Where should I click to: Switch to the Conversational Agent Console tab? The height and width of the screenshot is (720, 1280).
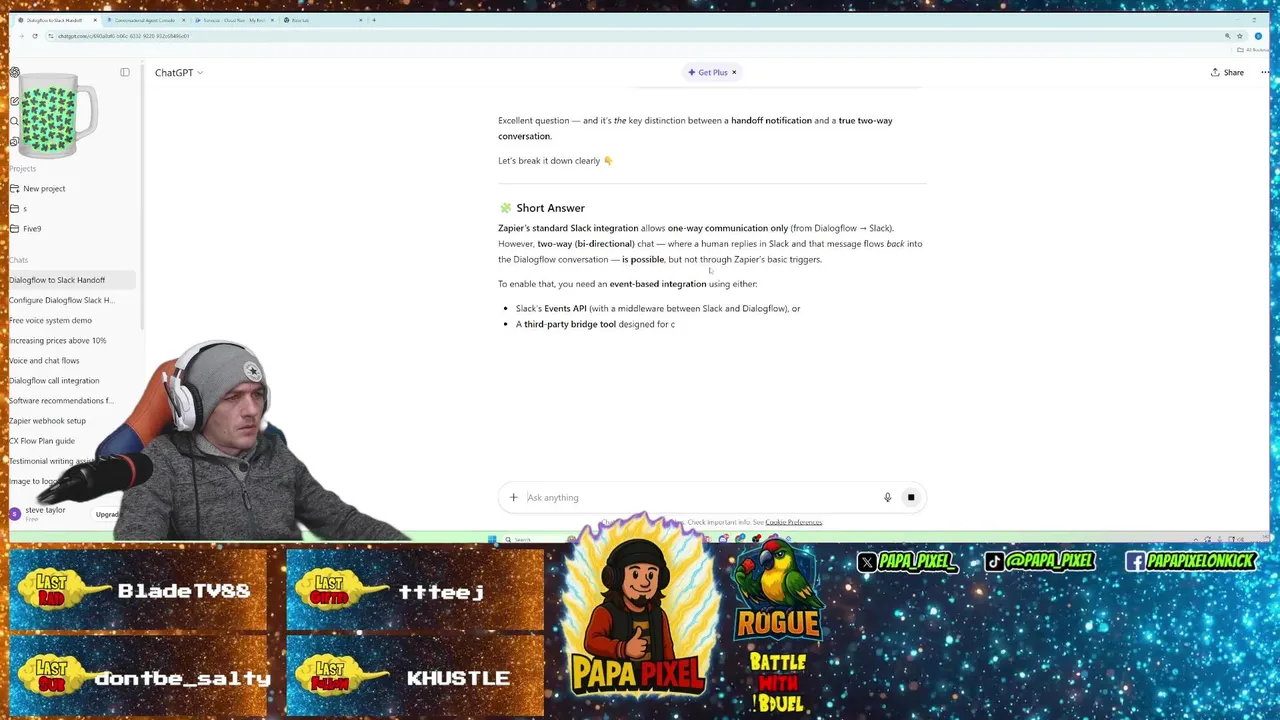pos(145,20)
